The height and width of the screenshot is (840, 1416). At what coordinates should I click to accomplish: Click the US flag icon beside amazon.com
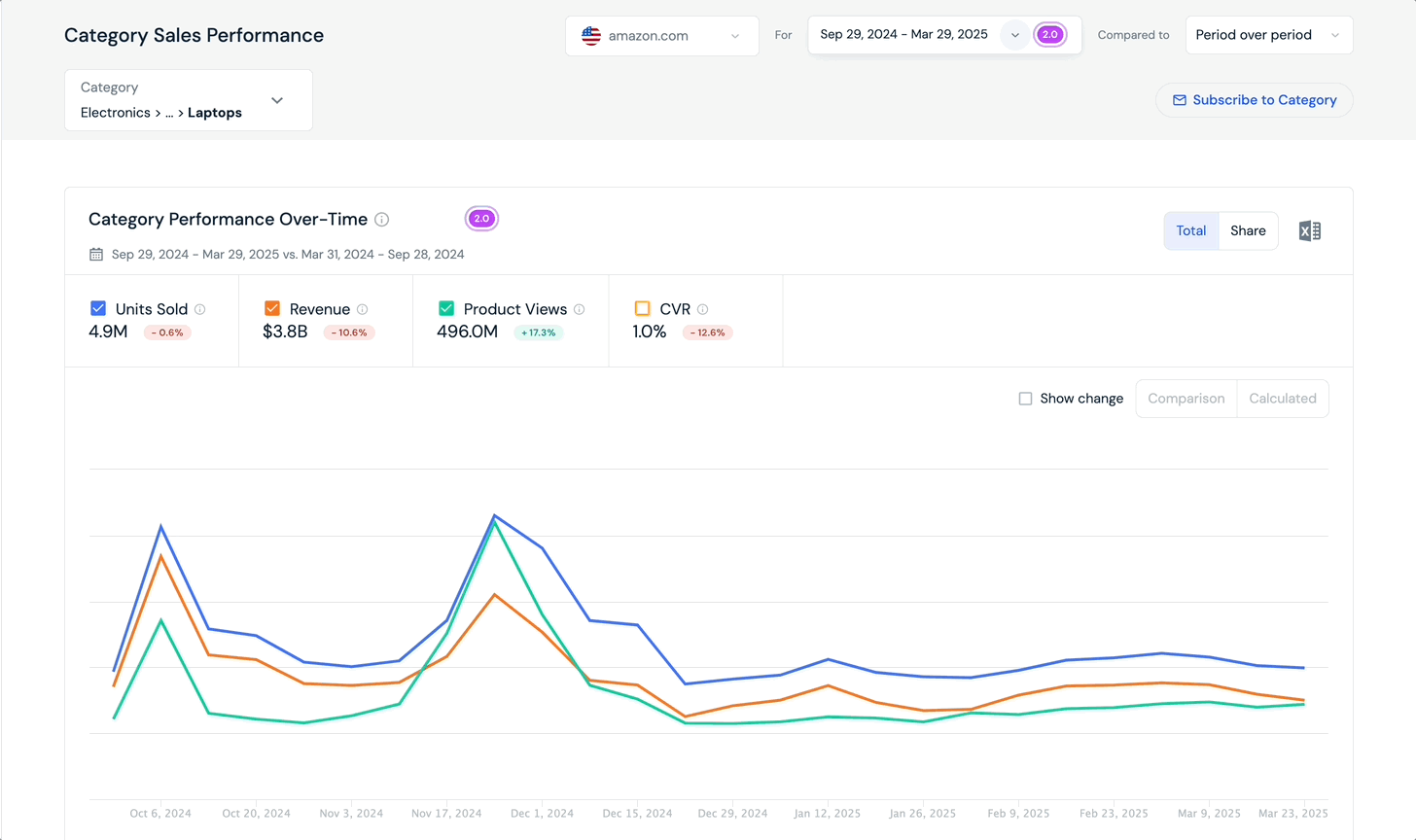590,35
